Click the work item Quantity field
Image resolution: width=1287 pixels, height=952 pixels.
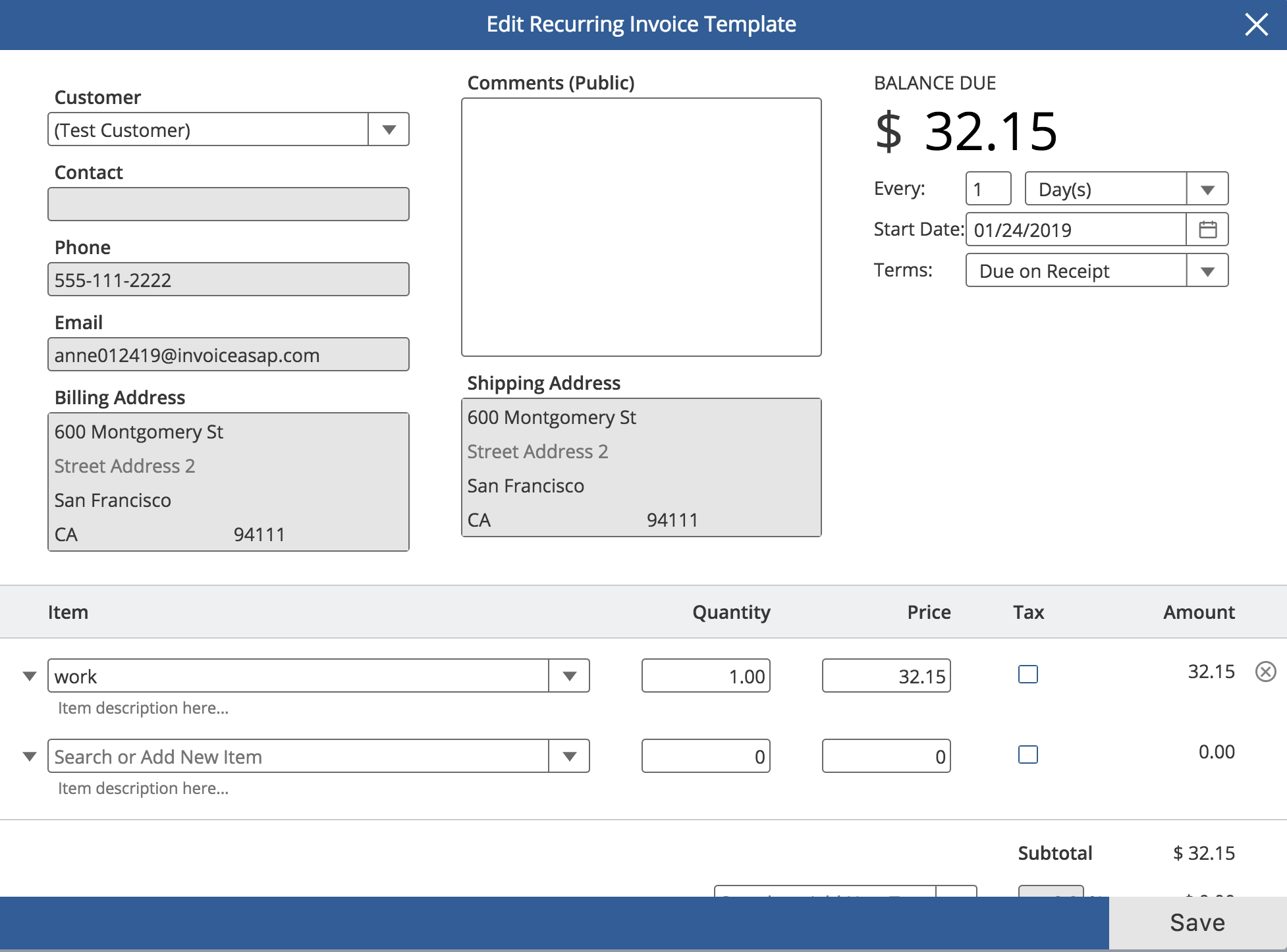tap(705, 676)
